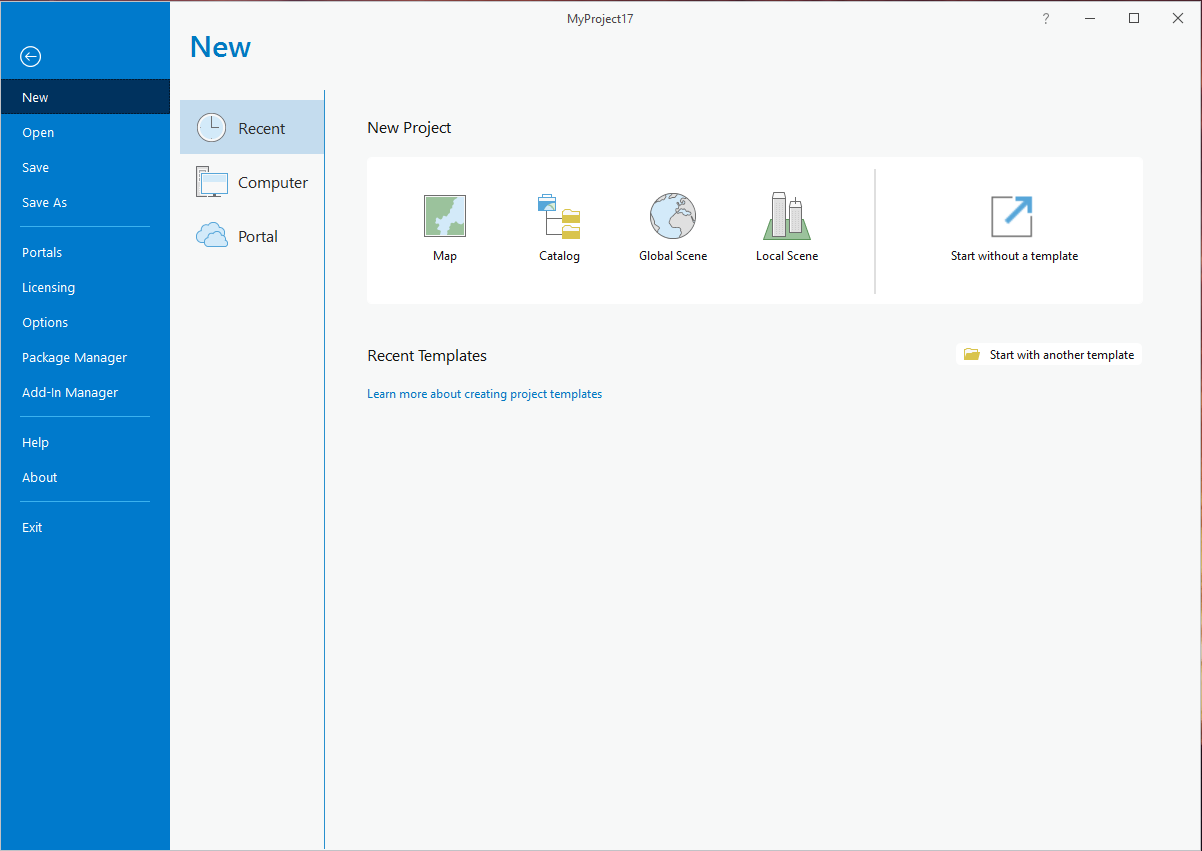Click the Map template icon
Image resolution: width=1202 pixels, height=851 pixels.
pyautogui.click(x=445, y=216)
